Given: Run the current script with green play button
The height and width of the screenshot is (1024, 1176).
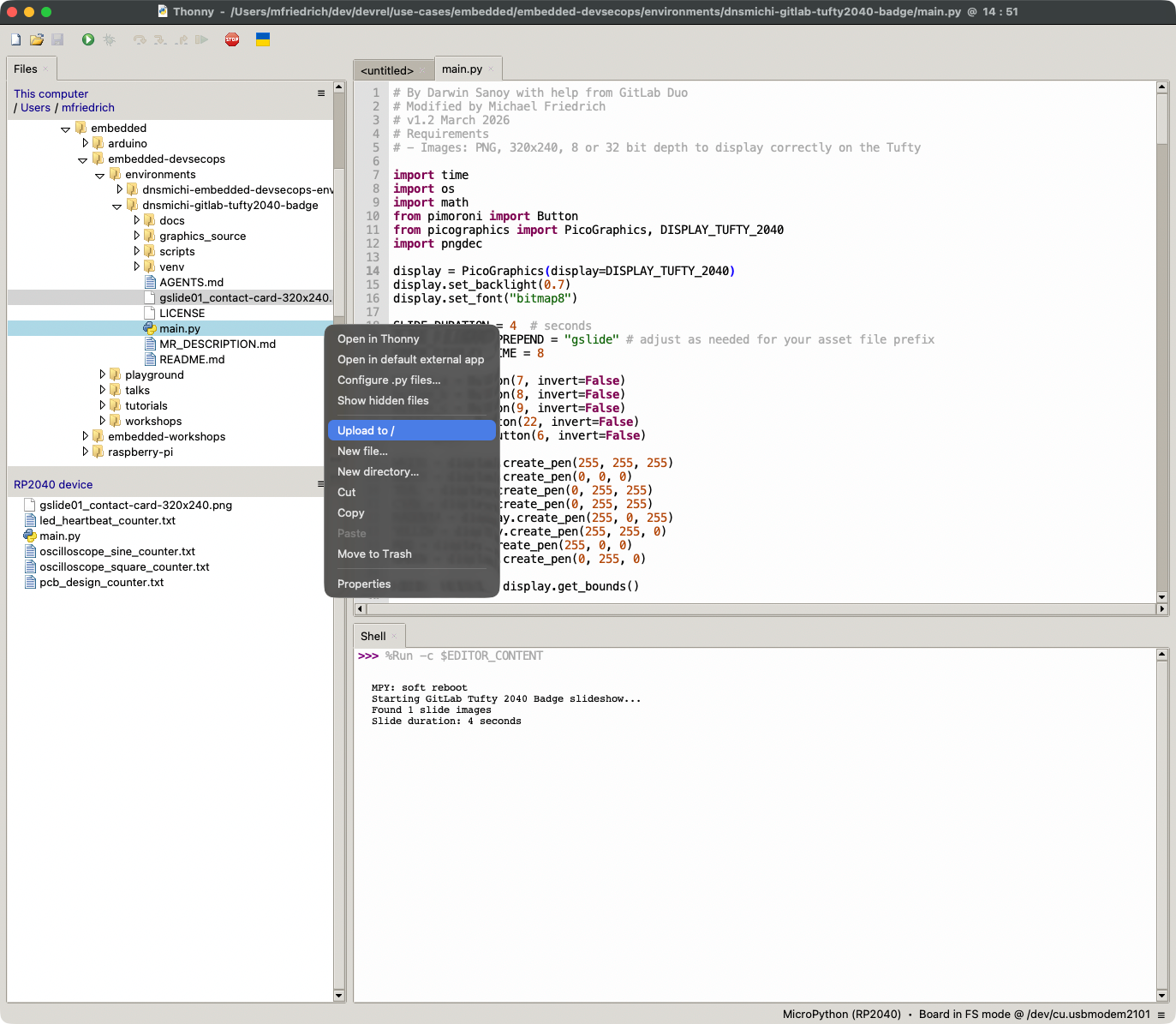Looking at the screenshot, I should [87, 39].
